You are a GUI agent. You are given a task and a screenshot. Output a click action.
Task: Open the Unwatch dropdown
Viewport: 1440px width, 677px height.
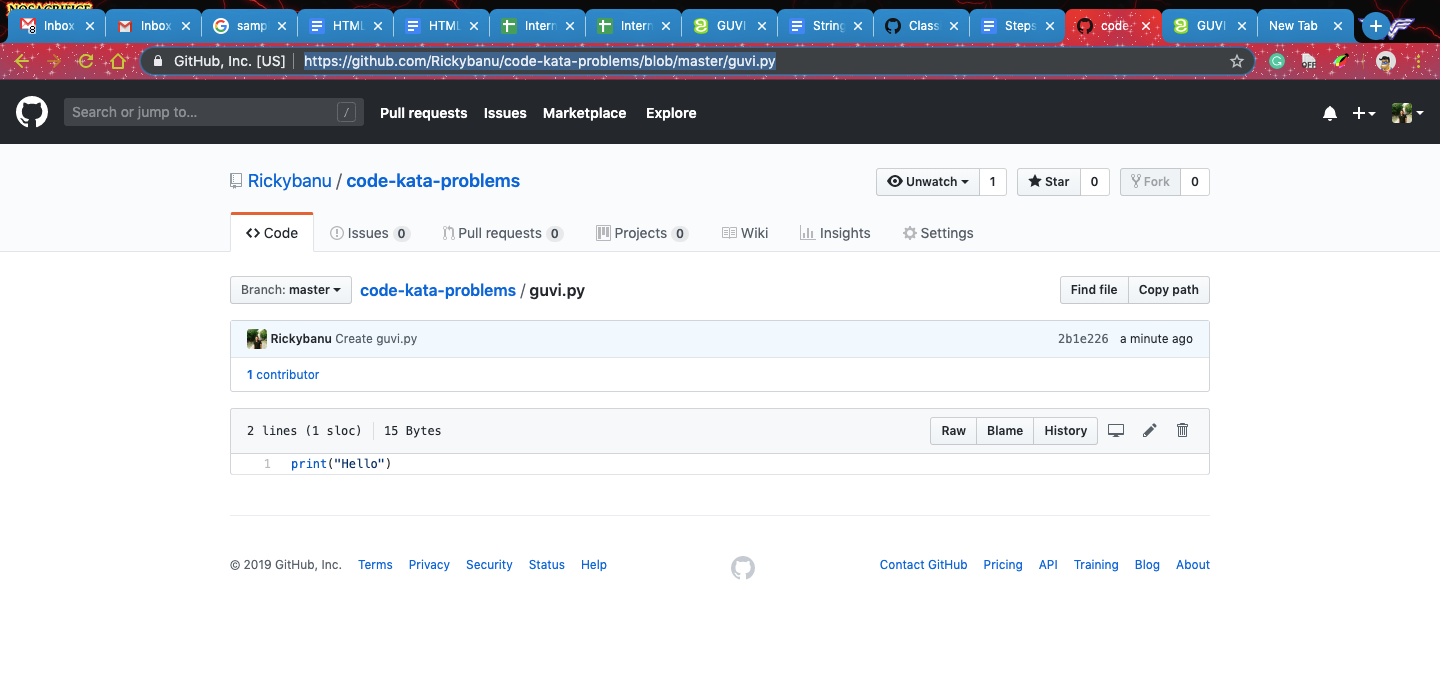click(926, 181)
